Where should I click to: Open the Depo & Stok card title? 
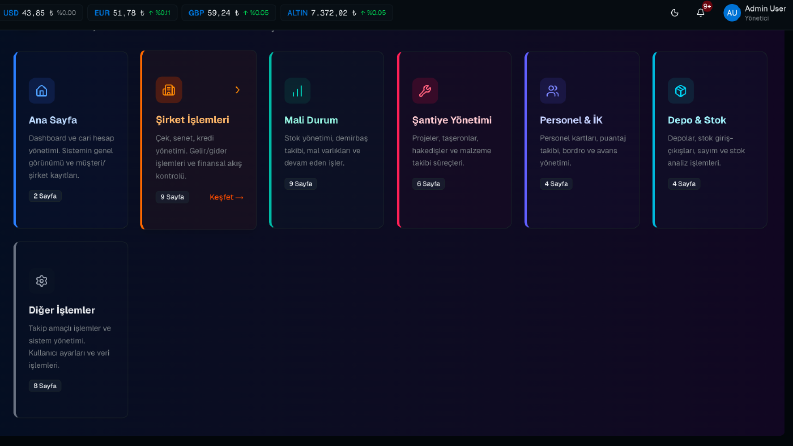point(696,120)
